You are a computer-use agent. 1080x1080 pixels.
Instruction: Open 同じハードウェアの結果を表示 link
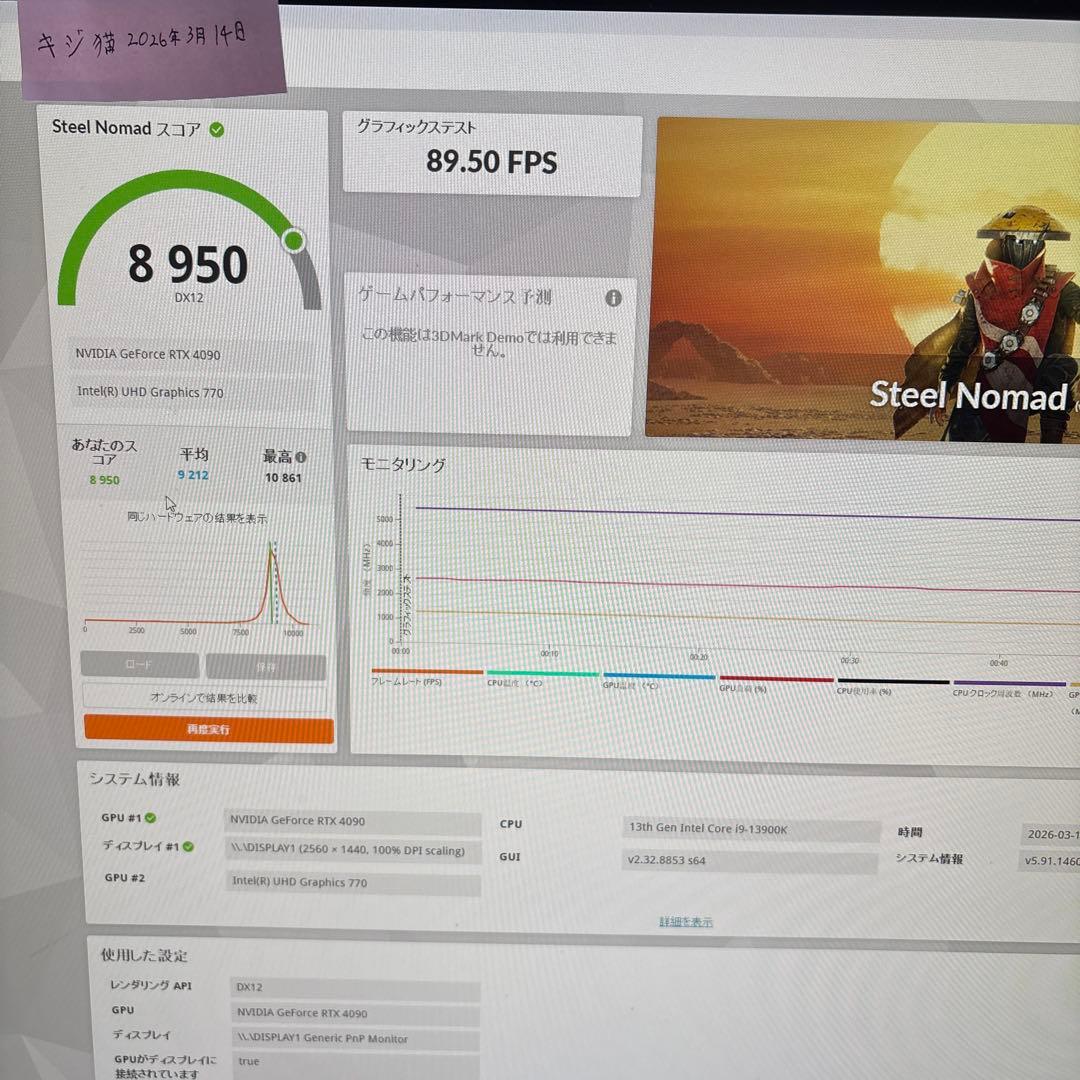(x=197, y=517)
